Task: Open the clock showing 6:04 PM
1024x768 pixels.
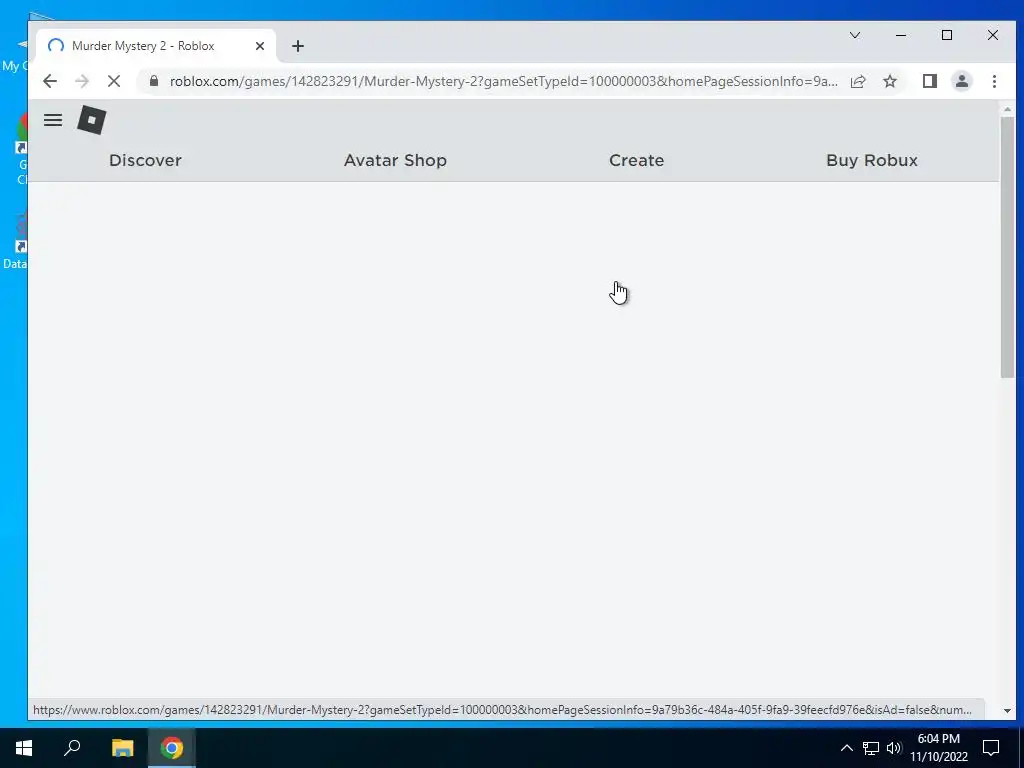Action: tap(938, 748)
